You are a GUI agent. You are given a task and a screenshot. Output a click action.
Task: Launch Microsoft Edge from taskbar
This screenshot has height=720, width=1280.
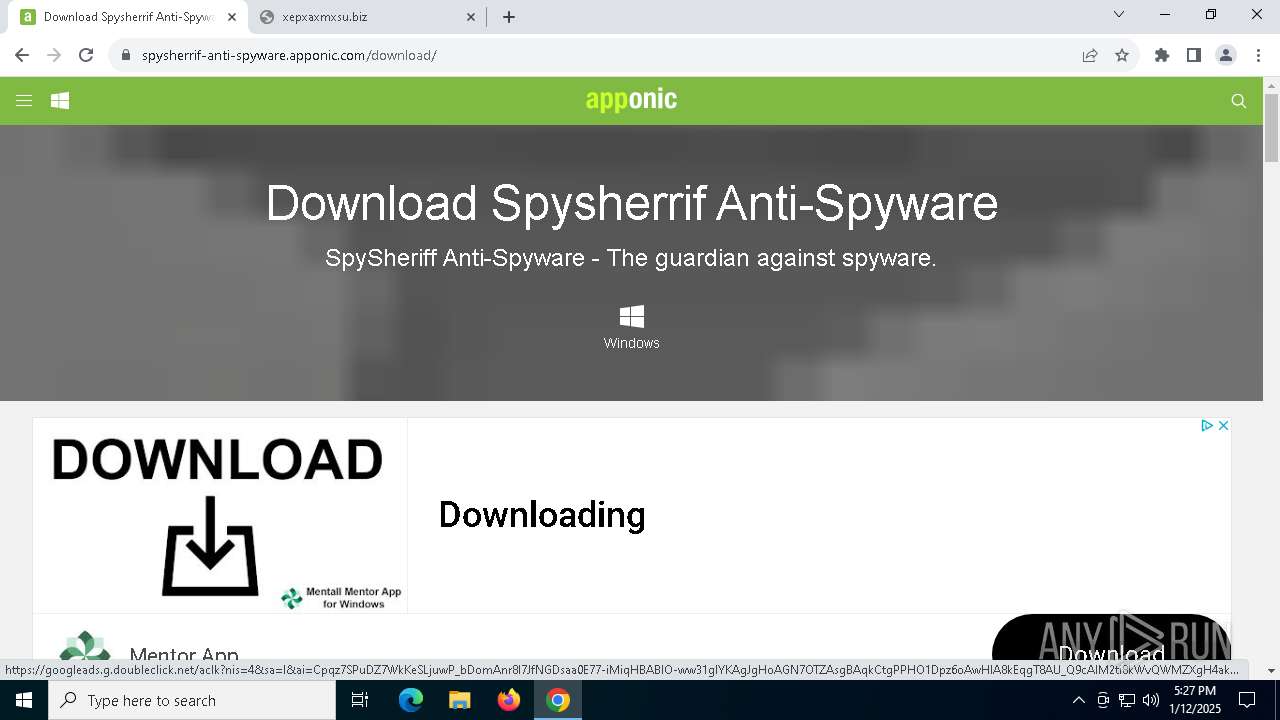[x=411, y=700]
